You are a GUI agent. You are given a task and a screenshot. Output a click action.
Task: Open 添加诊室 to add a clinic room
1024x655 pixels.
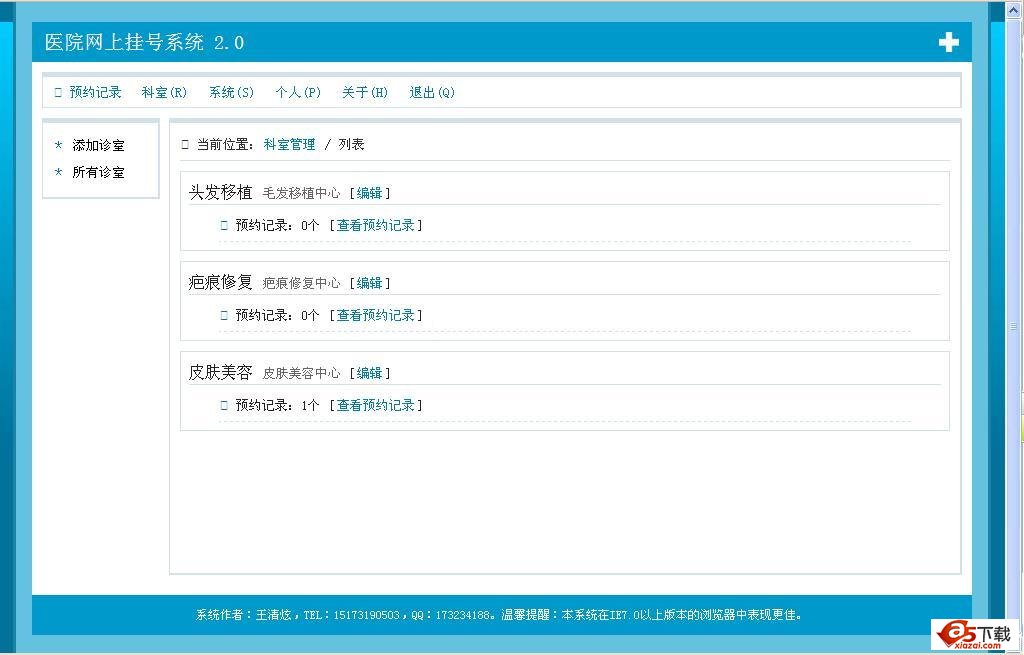(99, 145)
